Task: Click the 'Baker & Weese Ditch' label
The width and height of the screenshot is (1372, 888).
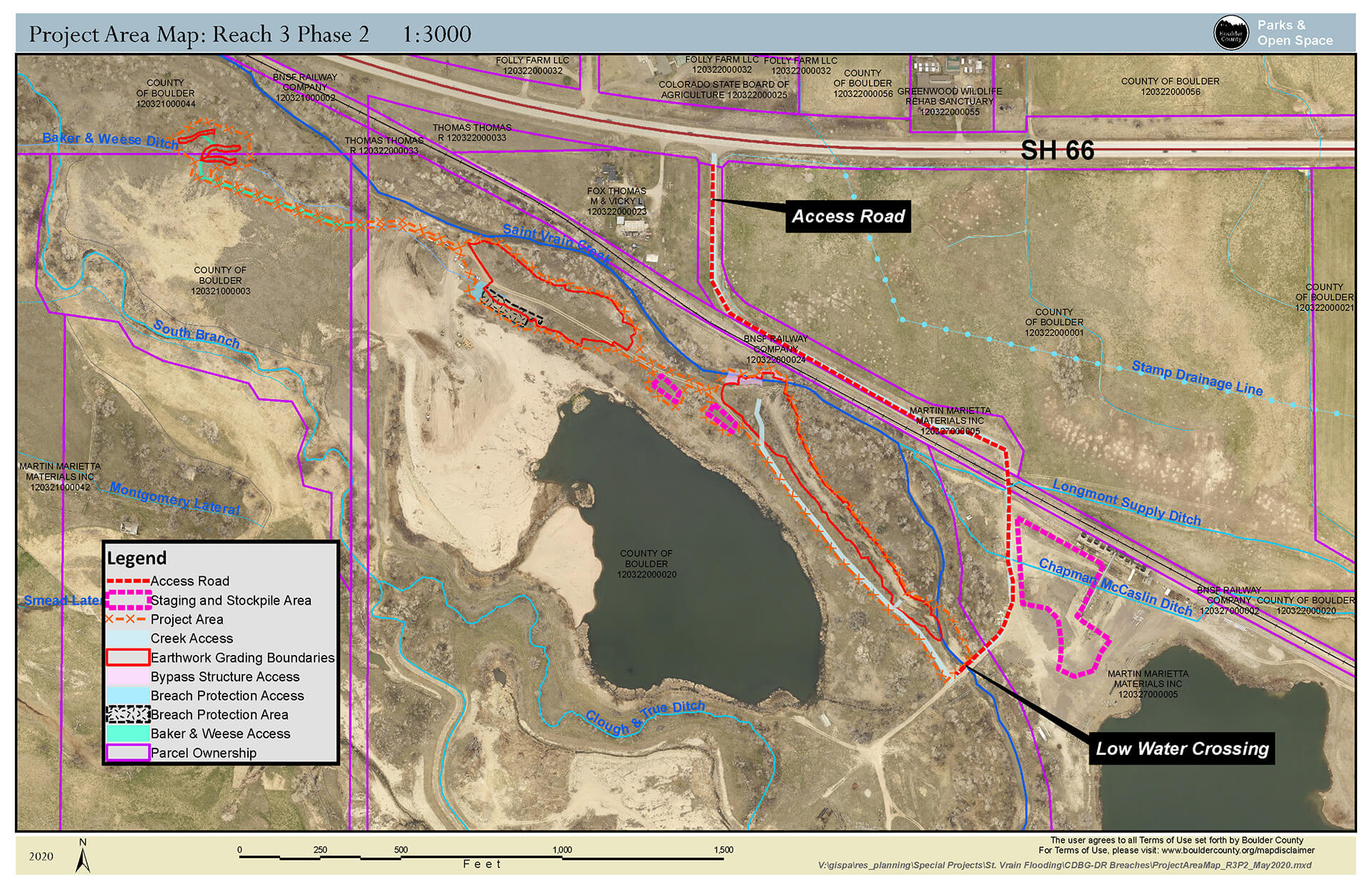Action: (111, 140)
